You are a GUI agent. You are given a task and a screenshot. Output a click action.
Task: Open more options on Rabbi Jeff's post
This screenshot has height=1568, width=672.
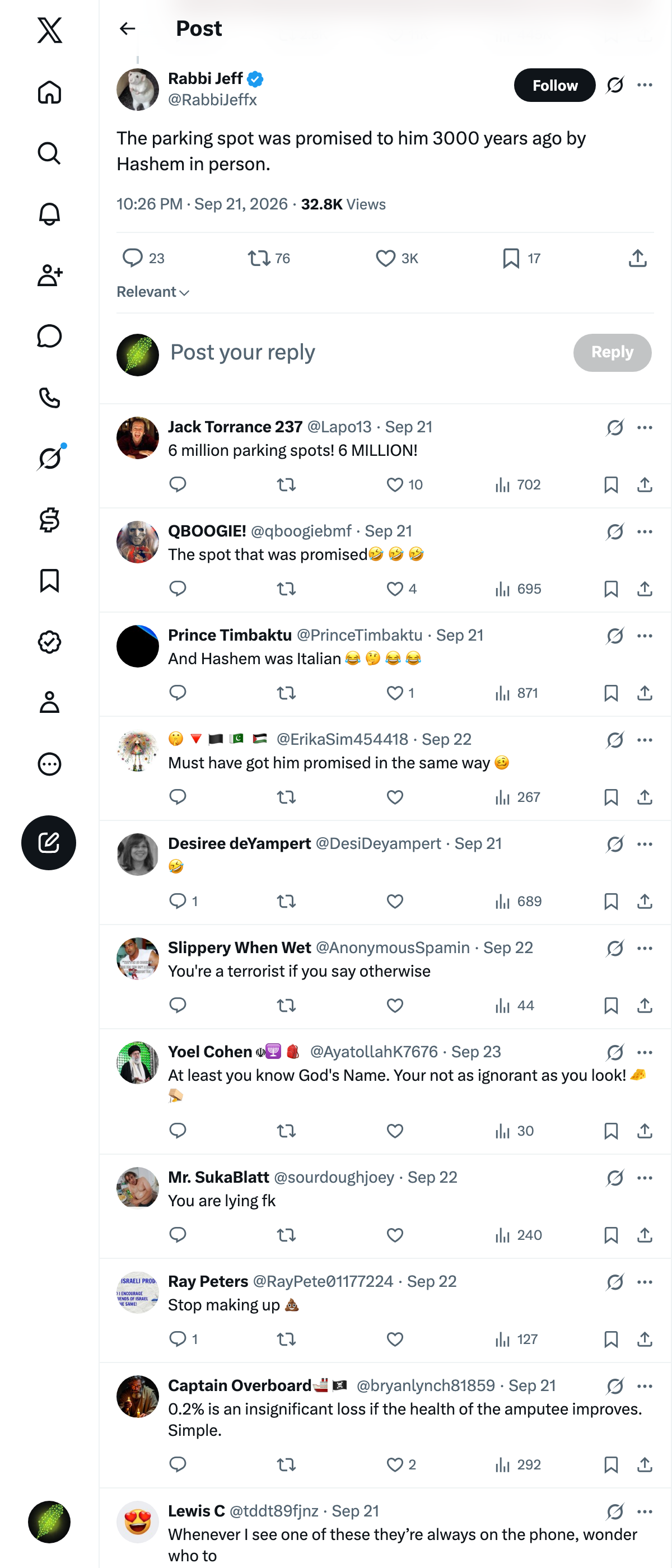point(645,85)
